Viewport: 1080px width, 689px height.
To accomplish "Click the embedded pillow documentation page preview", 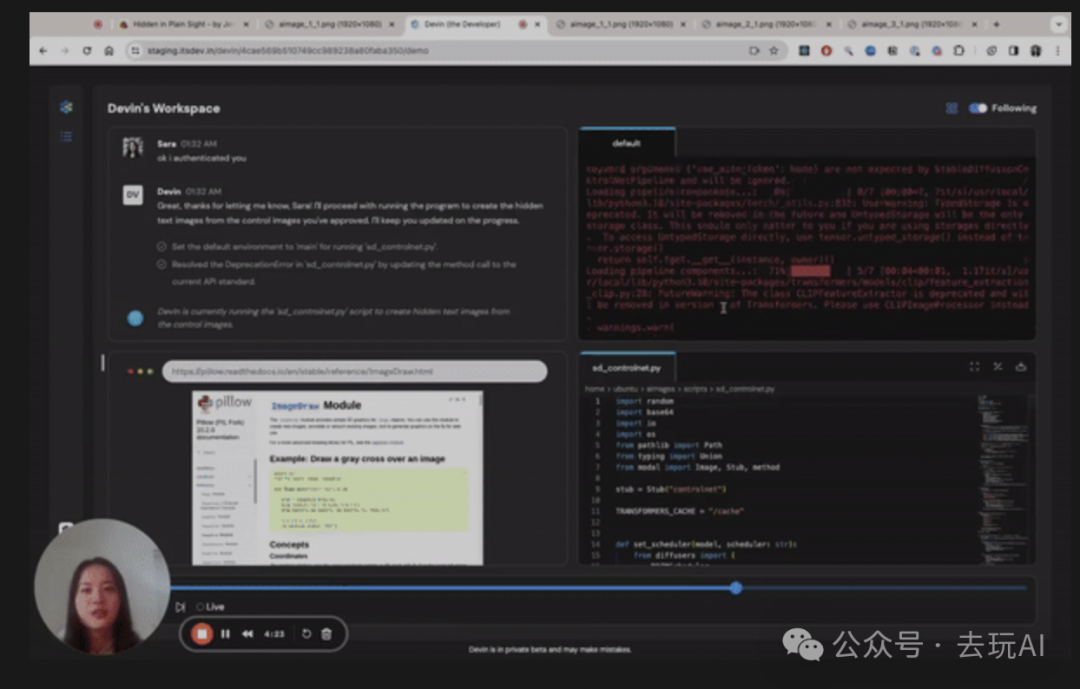I will (x=338, y=478).
